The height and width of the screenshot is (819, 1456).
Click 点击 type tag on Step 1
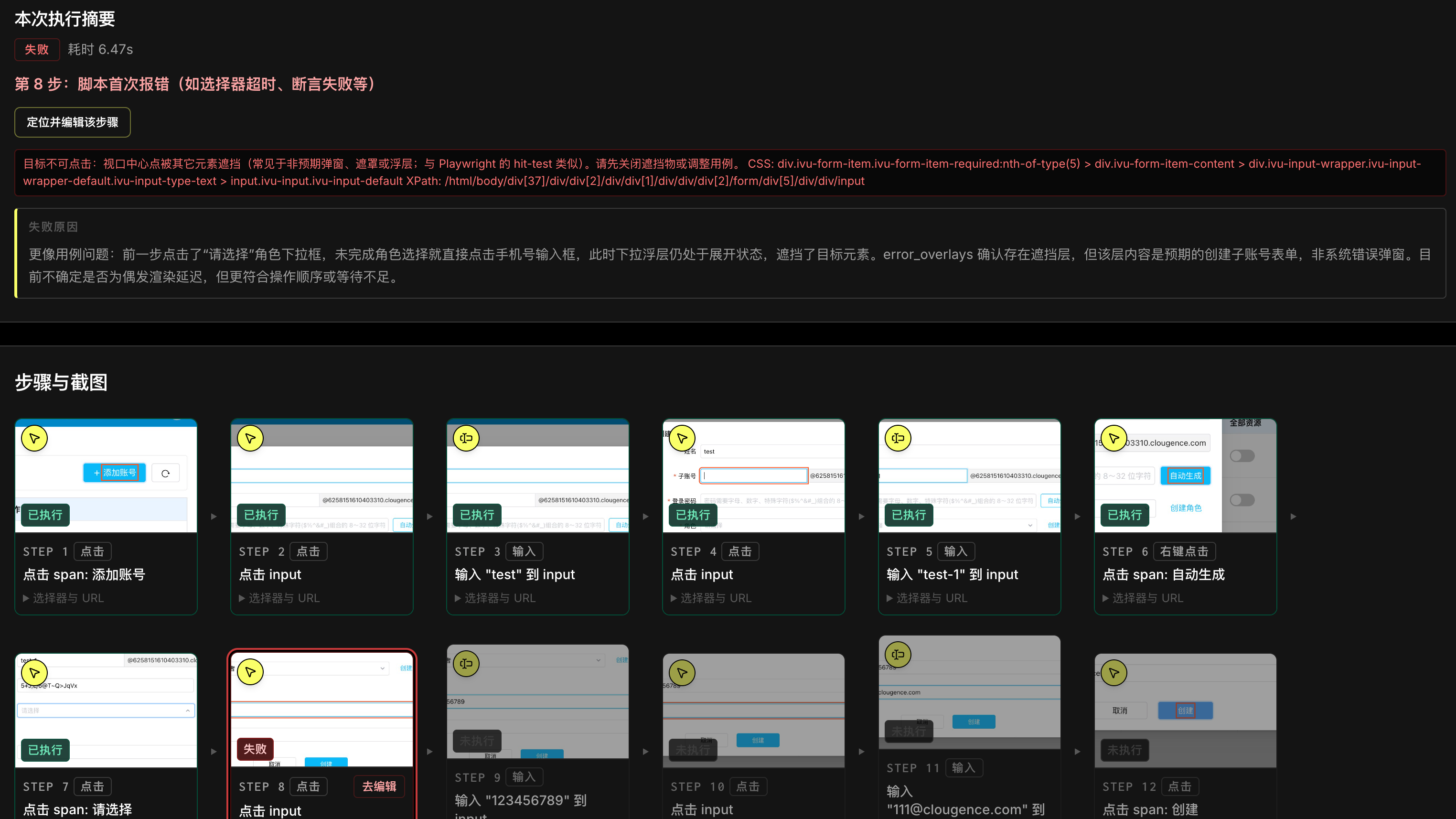[92, 551]
